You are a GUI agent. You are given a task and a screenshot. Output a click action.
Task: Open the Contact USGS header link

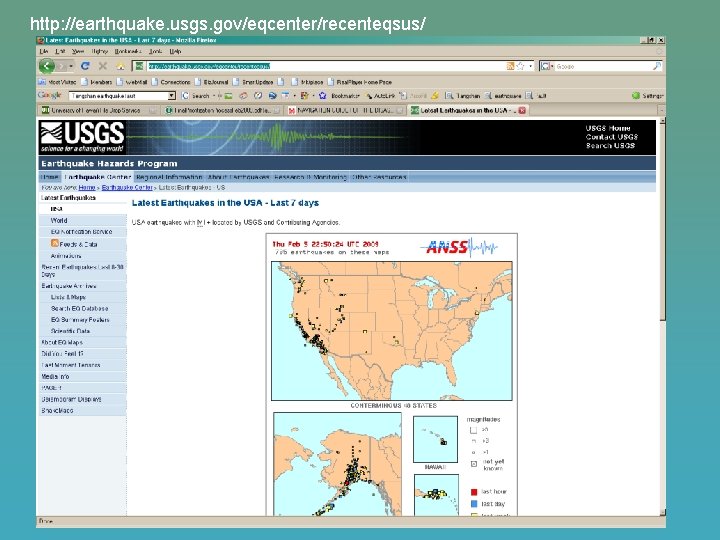(612, 137)
